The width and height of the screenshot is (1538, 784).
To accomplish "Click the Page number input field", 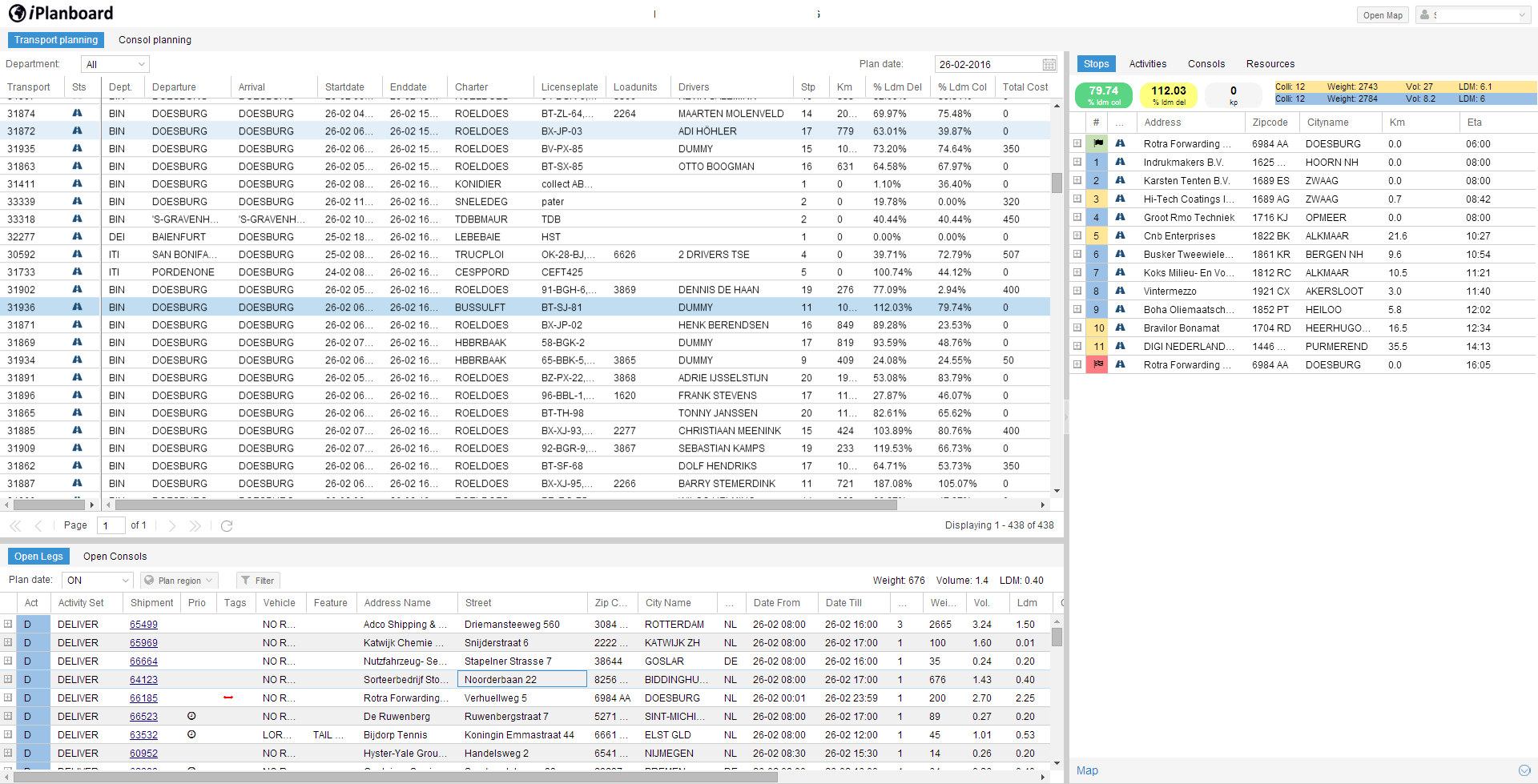I will [110, 525].
